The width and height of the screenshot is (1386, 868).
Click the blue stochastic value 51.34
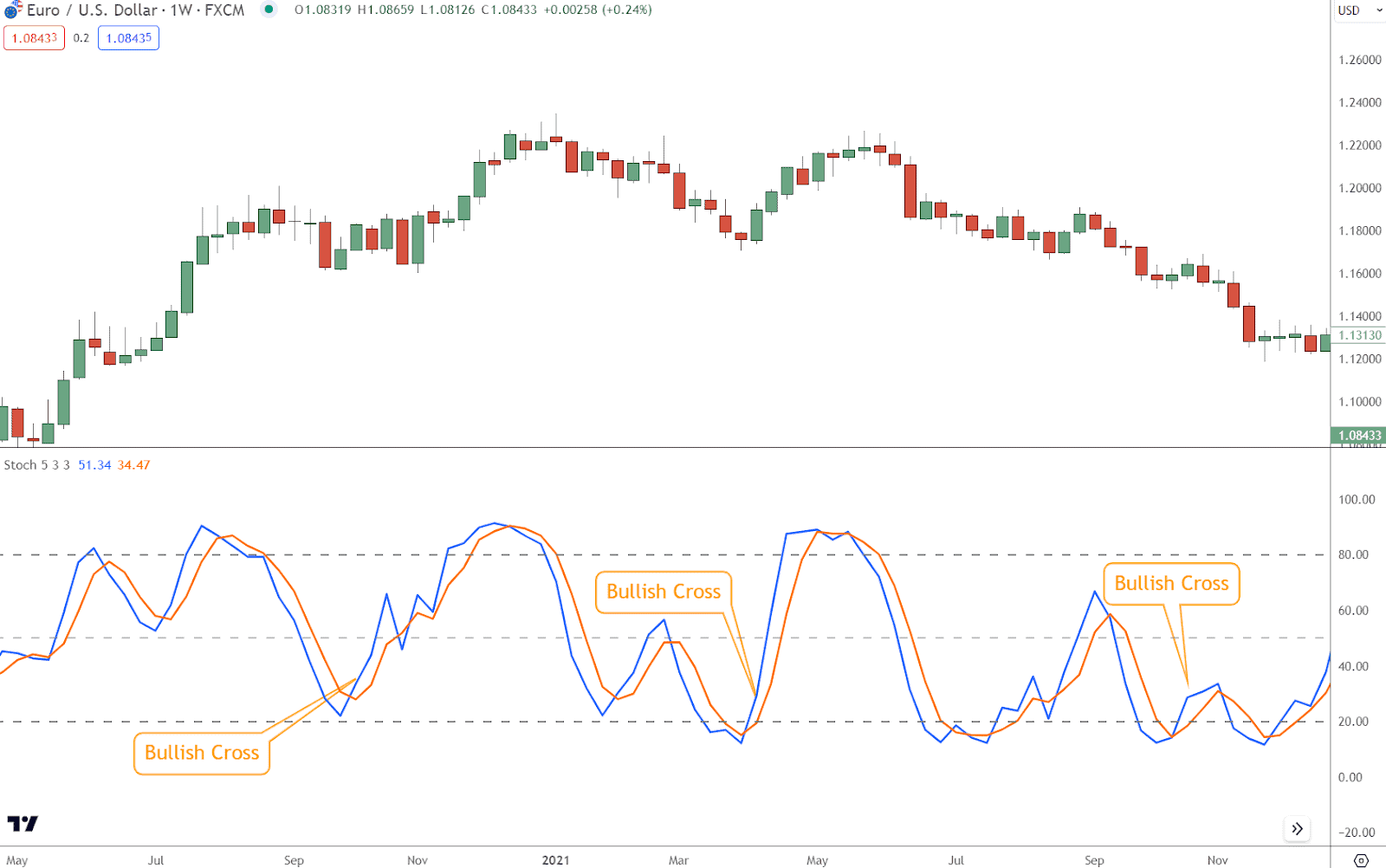(94, 465)
